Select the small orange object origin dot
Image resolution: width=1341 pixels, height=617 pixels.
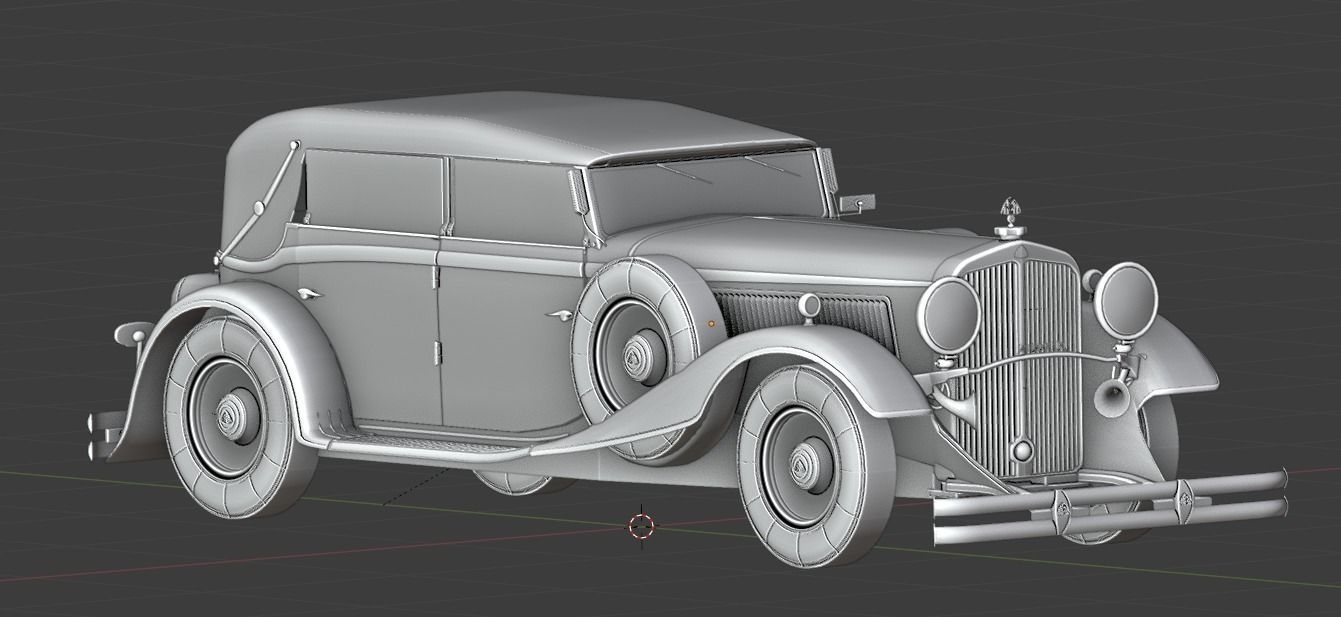coord(711,324)
